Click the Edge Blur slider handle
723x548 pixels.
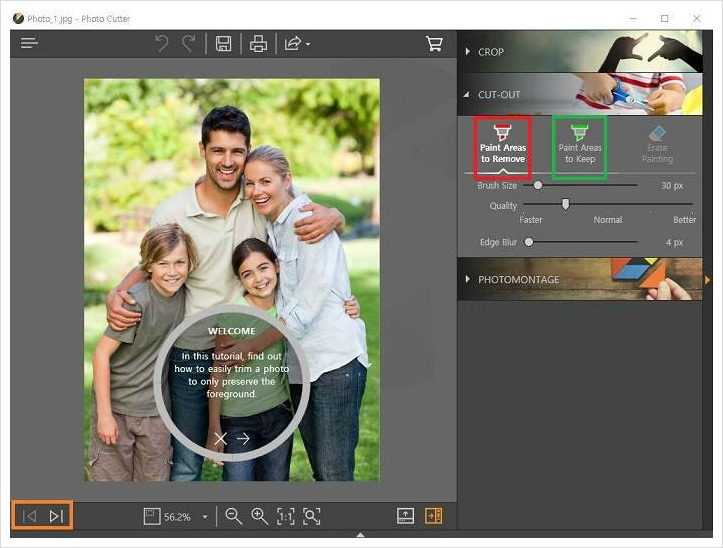(x=529, y=242)
